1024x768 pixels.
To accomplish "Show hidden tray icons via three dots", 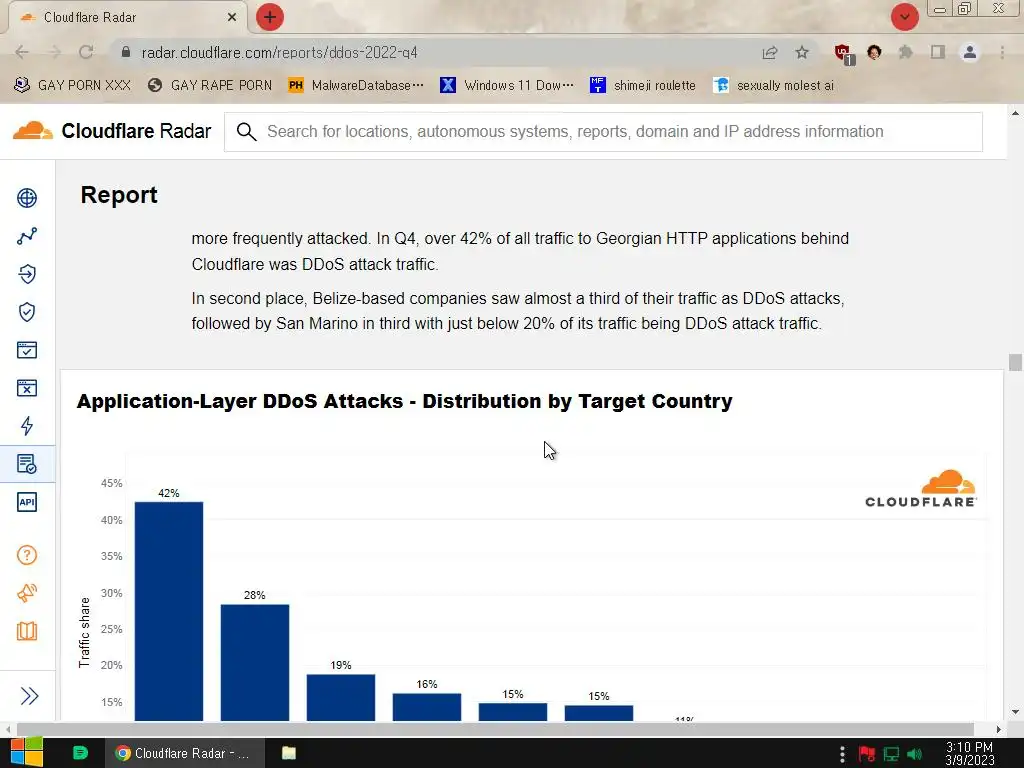I will coord(842,754).
